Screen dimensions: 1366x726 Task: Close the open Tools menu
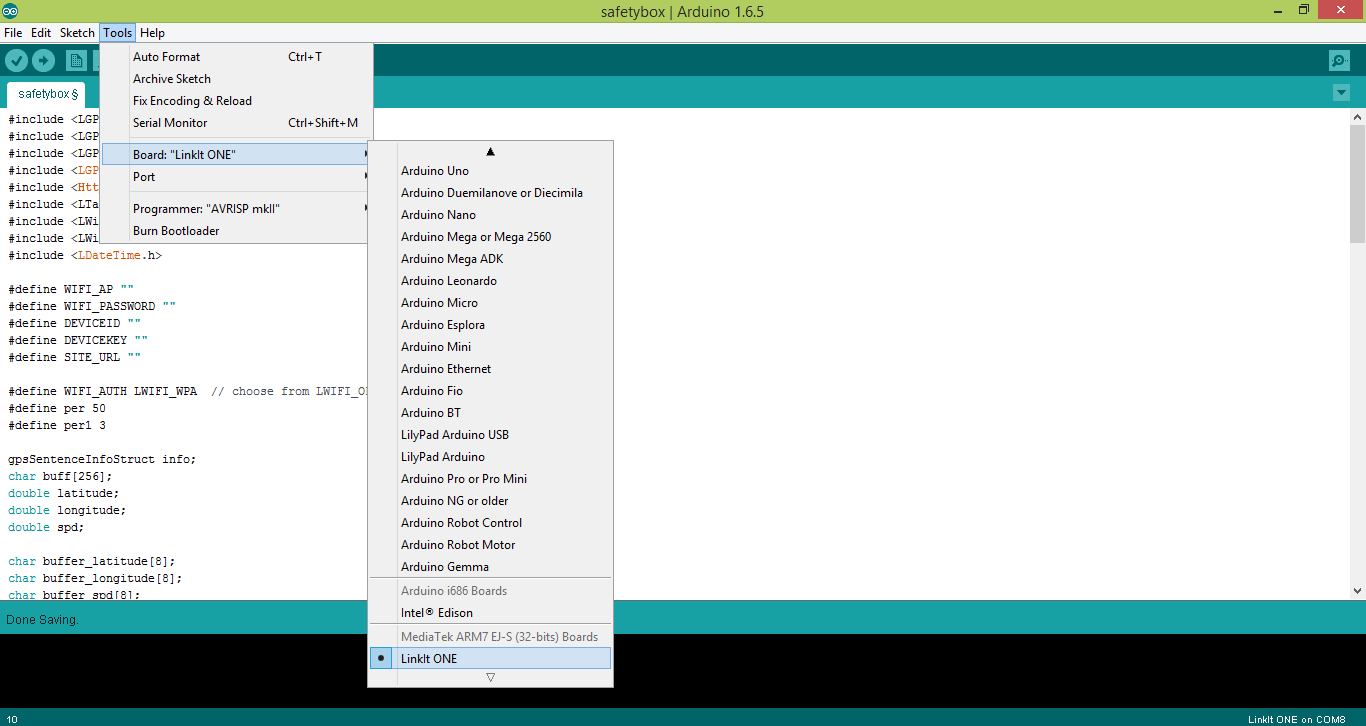click(x=117, y=33)
